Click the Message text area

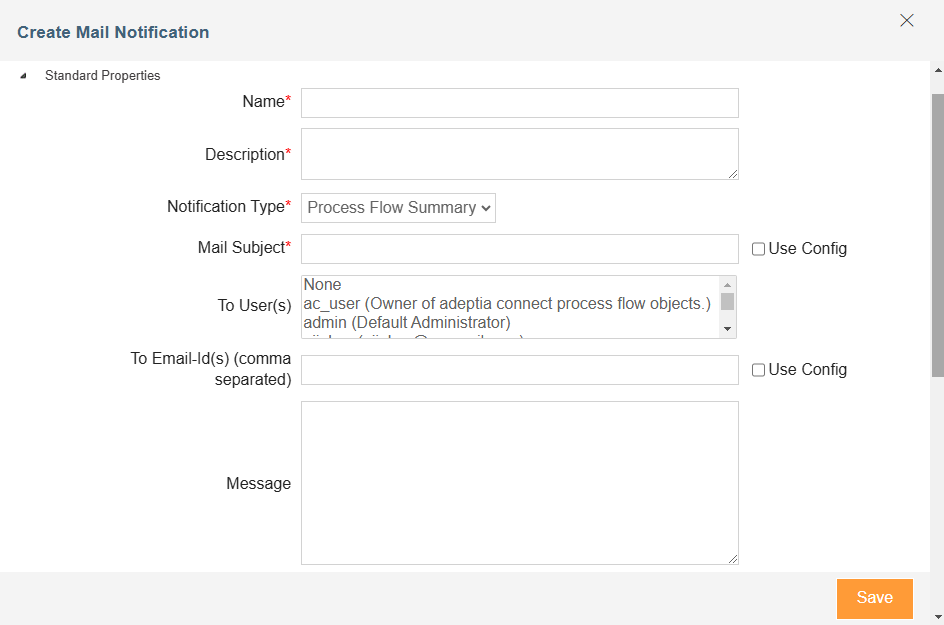(520, 483)
